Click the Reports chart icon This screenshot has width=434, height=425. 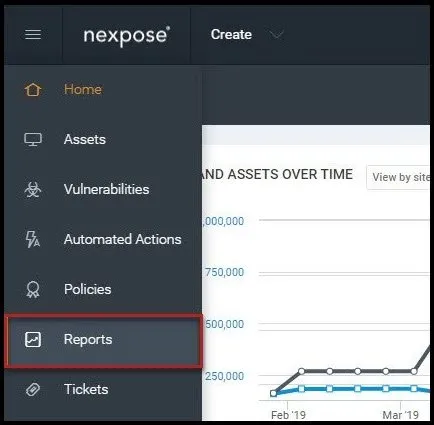33,340
